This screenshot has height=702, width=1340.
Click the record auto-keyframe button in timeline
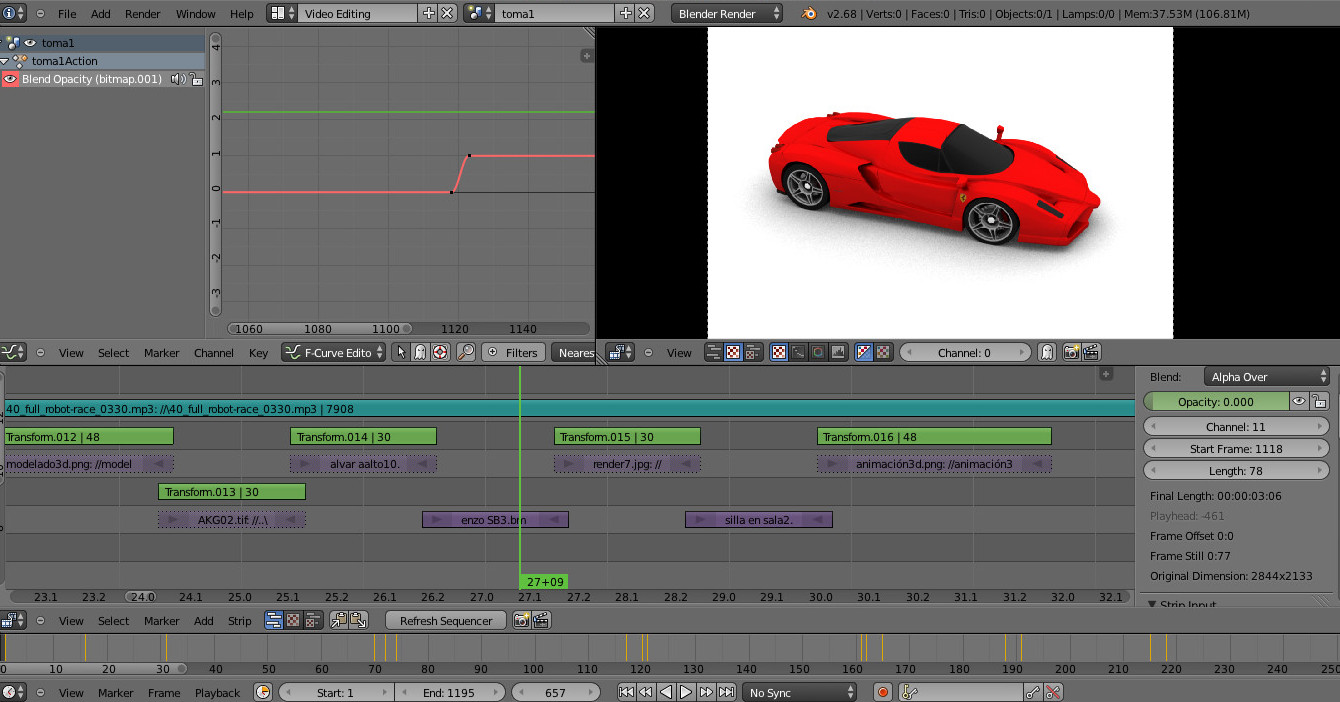882,692
